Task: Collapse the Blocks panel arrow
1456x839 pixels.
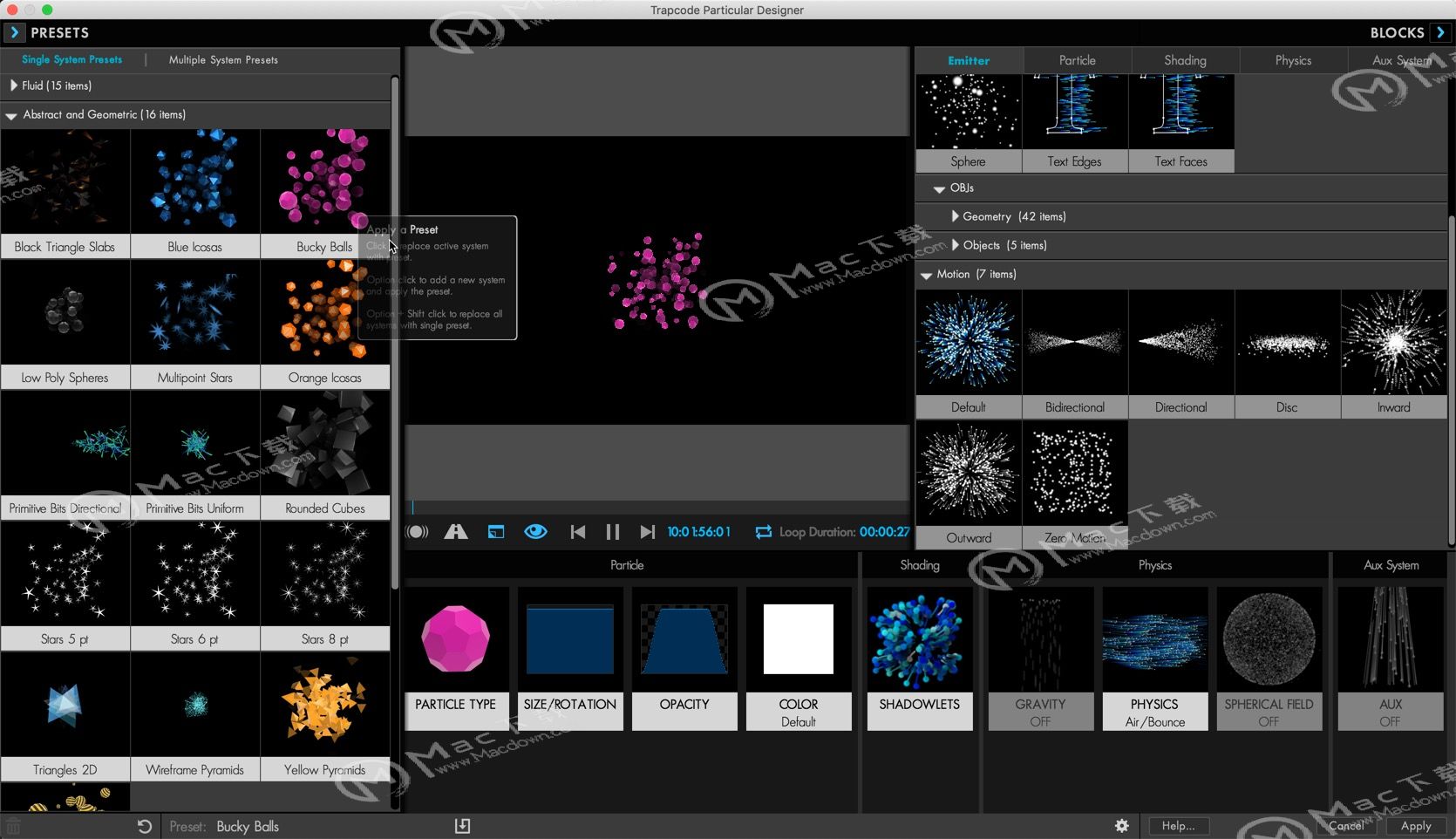Action: (x=1441, y=32)
